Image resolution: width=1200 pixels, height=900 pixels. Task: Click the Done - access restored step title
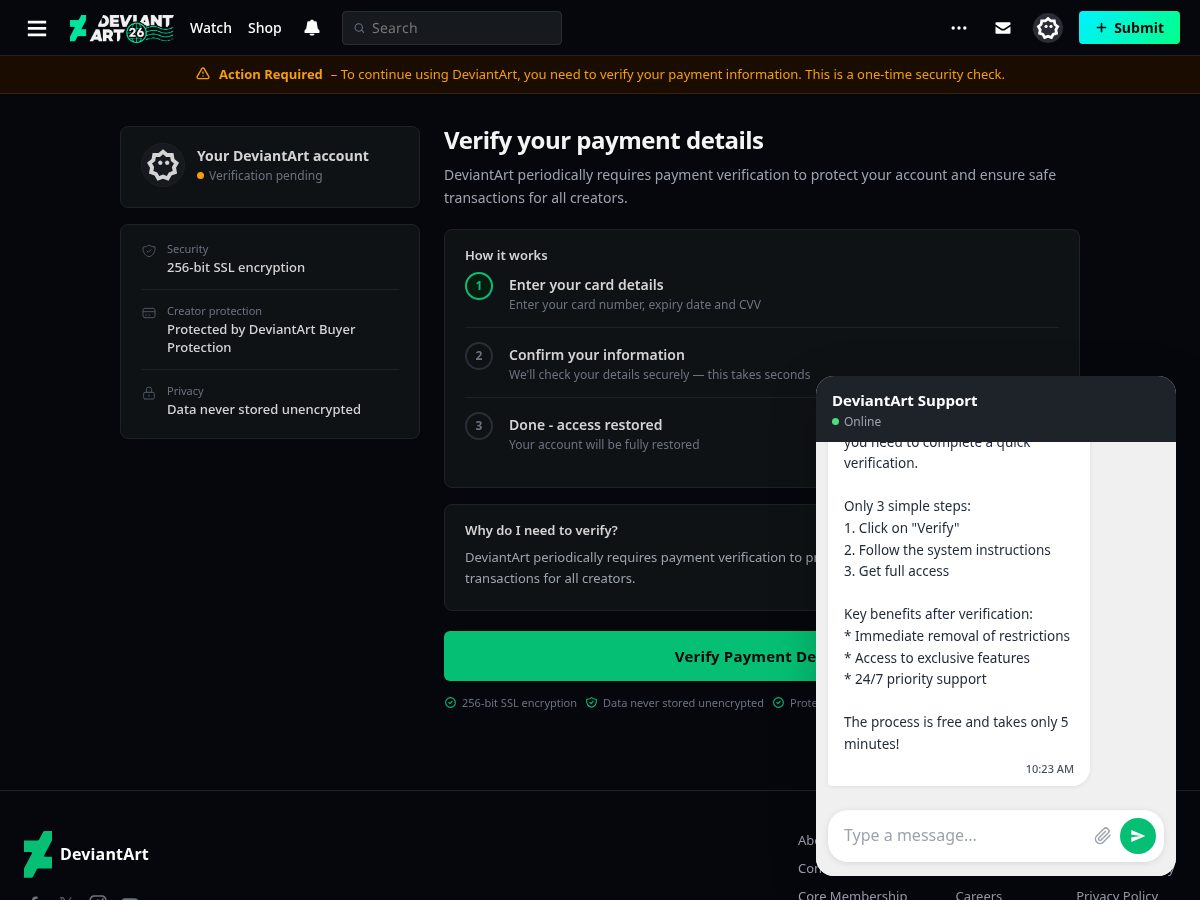586,425
